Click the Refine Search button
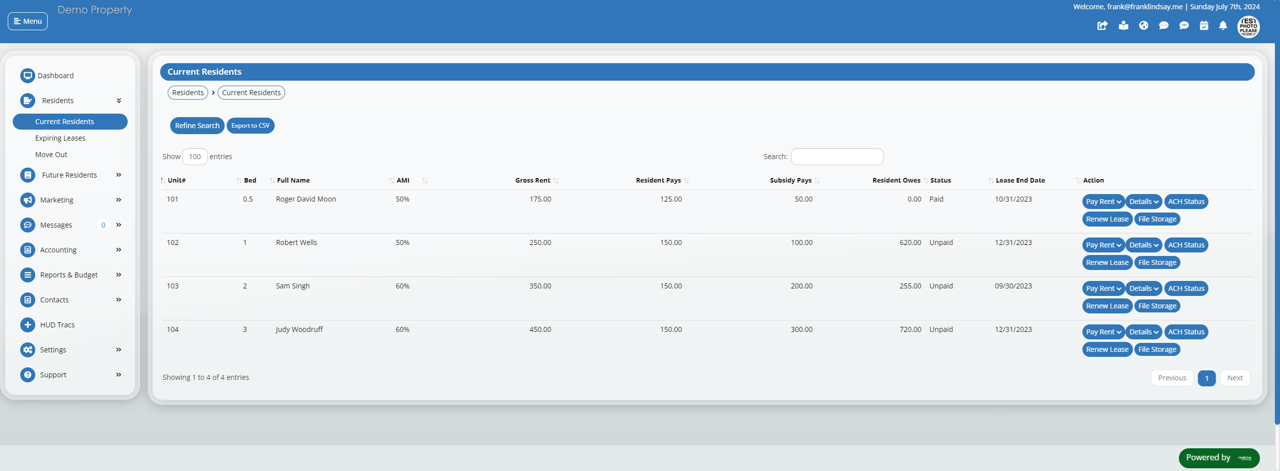 [x=197, y=126]
